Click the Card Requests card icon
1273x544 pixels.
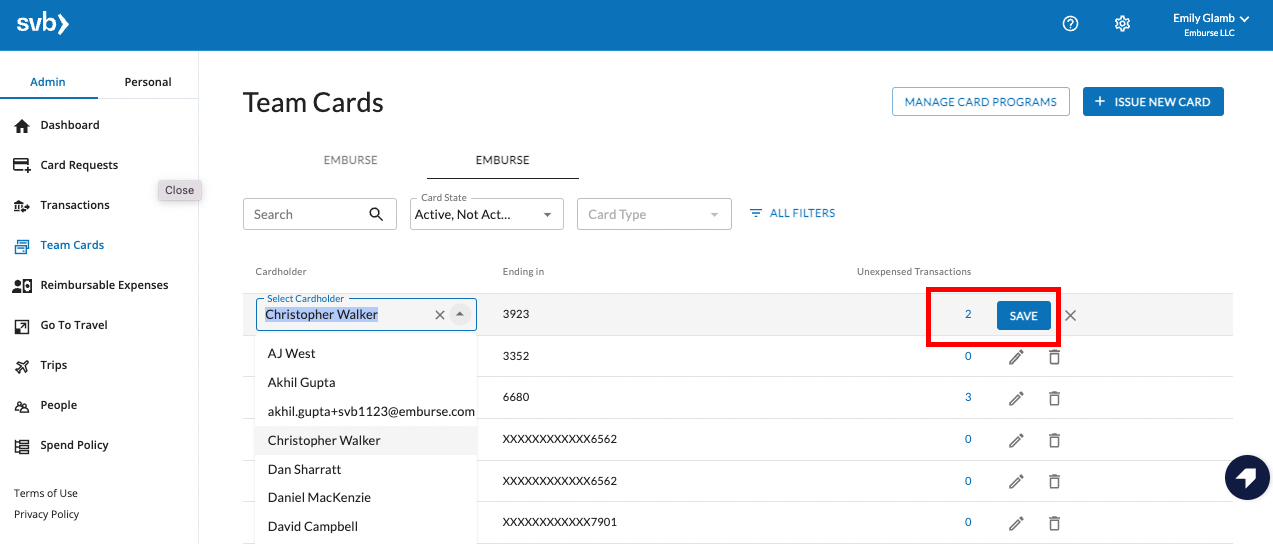pyautogui.click(x=22, y=165)
